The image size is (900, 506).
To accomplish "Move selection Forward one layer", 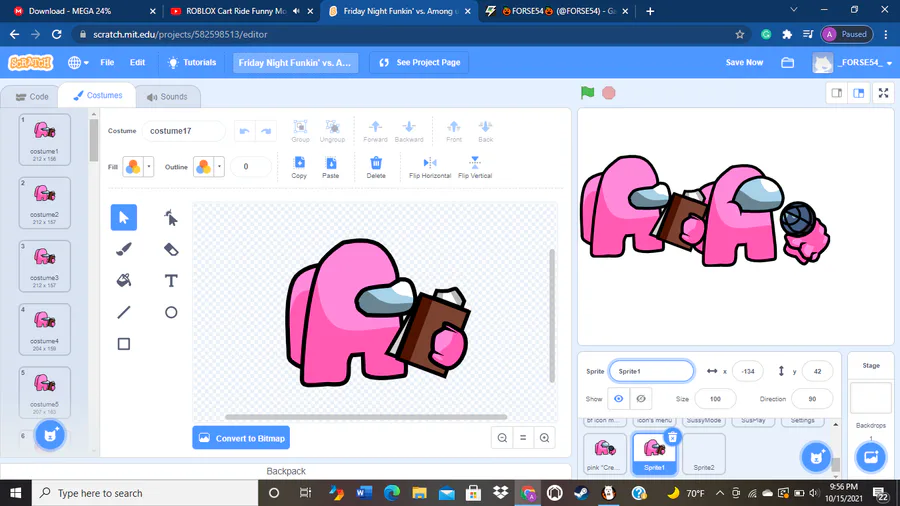I will (375, 131).
